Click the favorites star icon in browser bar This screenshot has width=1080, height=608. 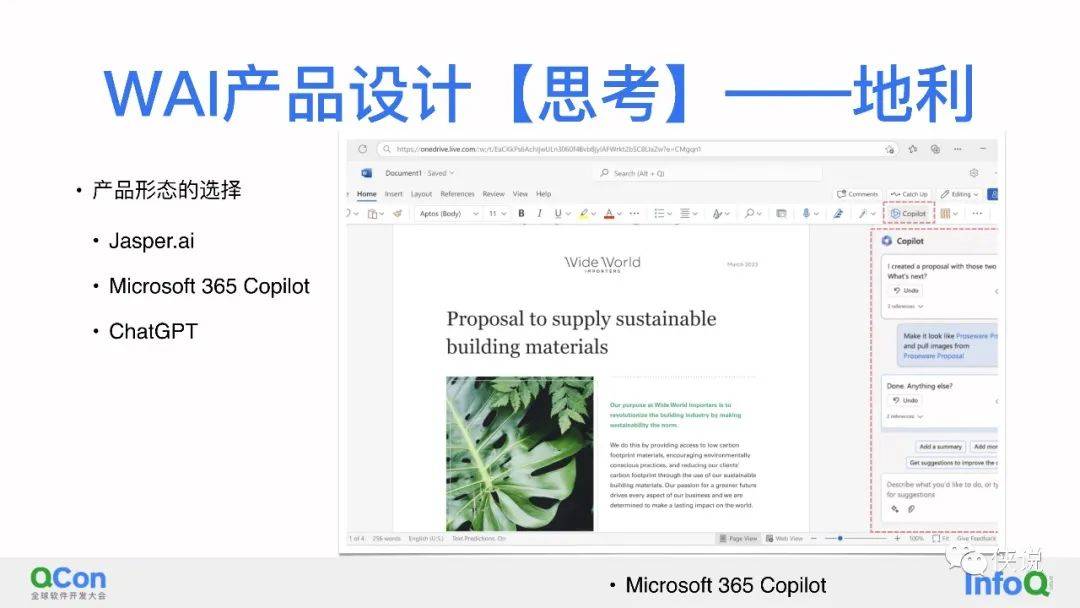[913, 149]
